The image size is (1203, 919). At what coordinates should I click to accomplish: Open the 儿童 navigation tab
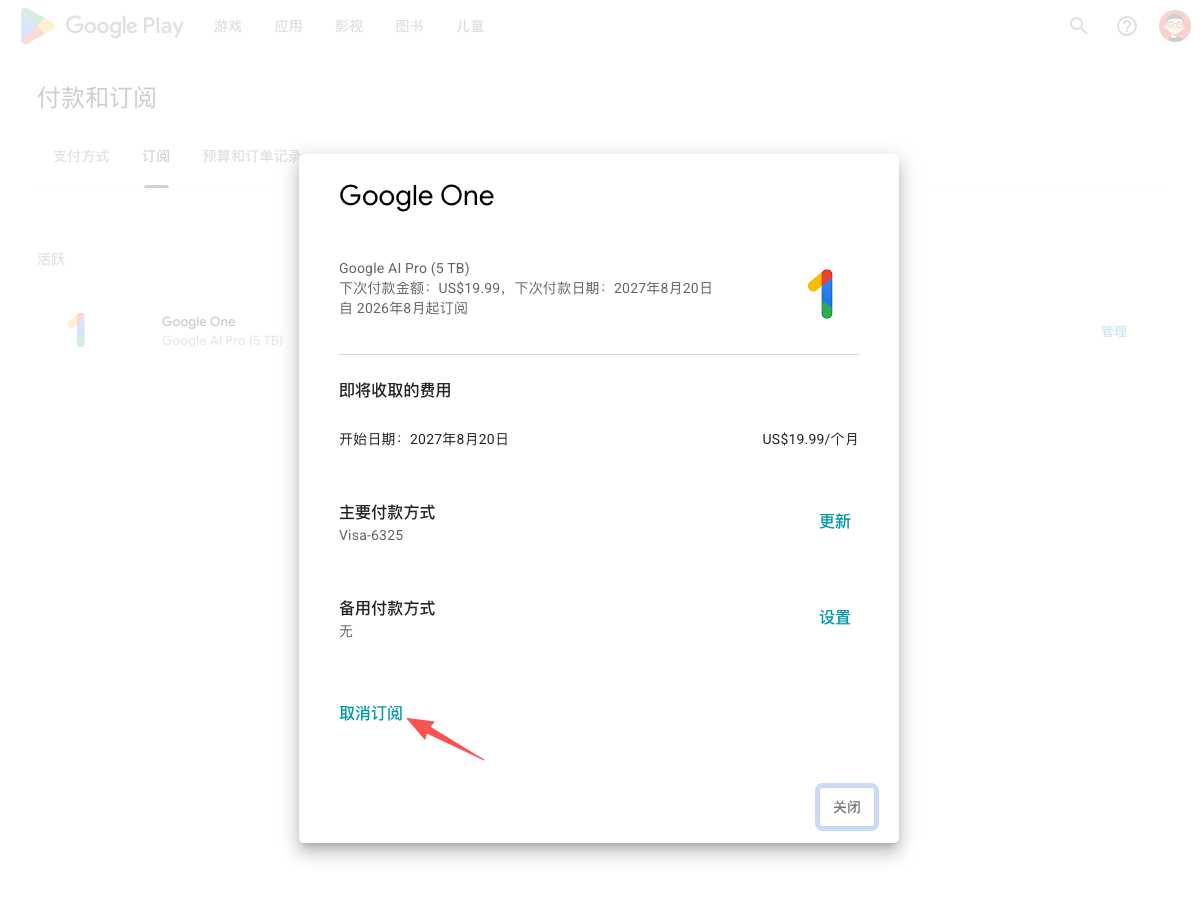[x=470, y=26]
